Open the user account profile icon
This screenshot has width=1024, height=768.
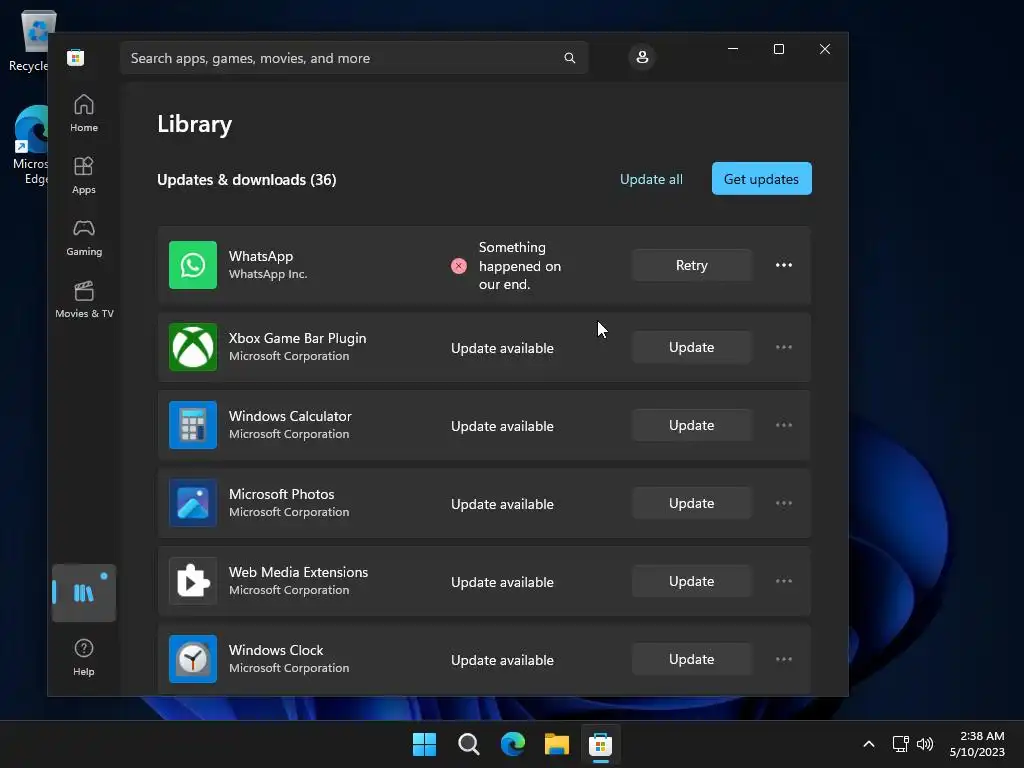642,57
